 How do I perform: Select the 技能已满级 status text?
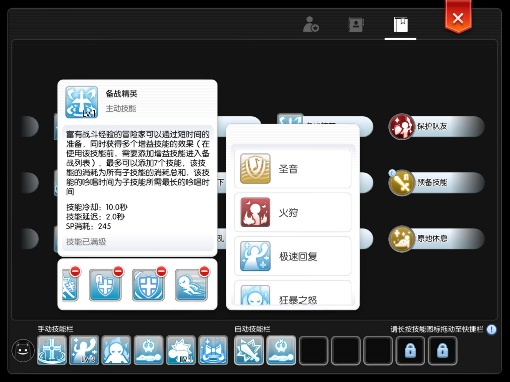coord(86,242)
